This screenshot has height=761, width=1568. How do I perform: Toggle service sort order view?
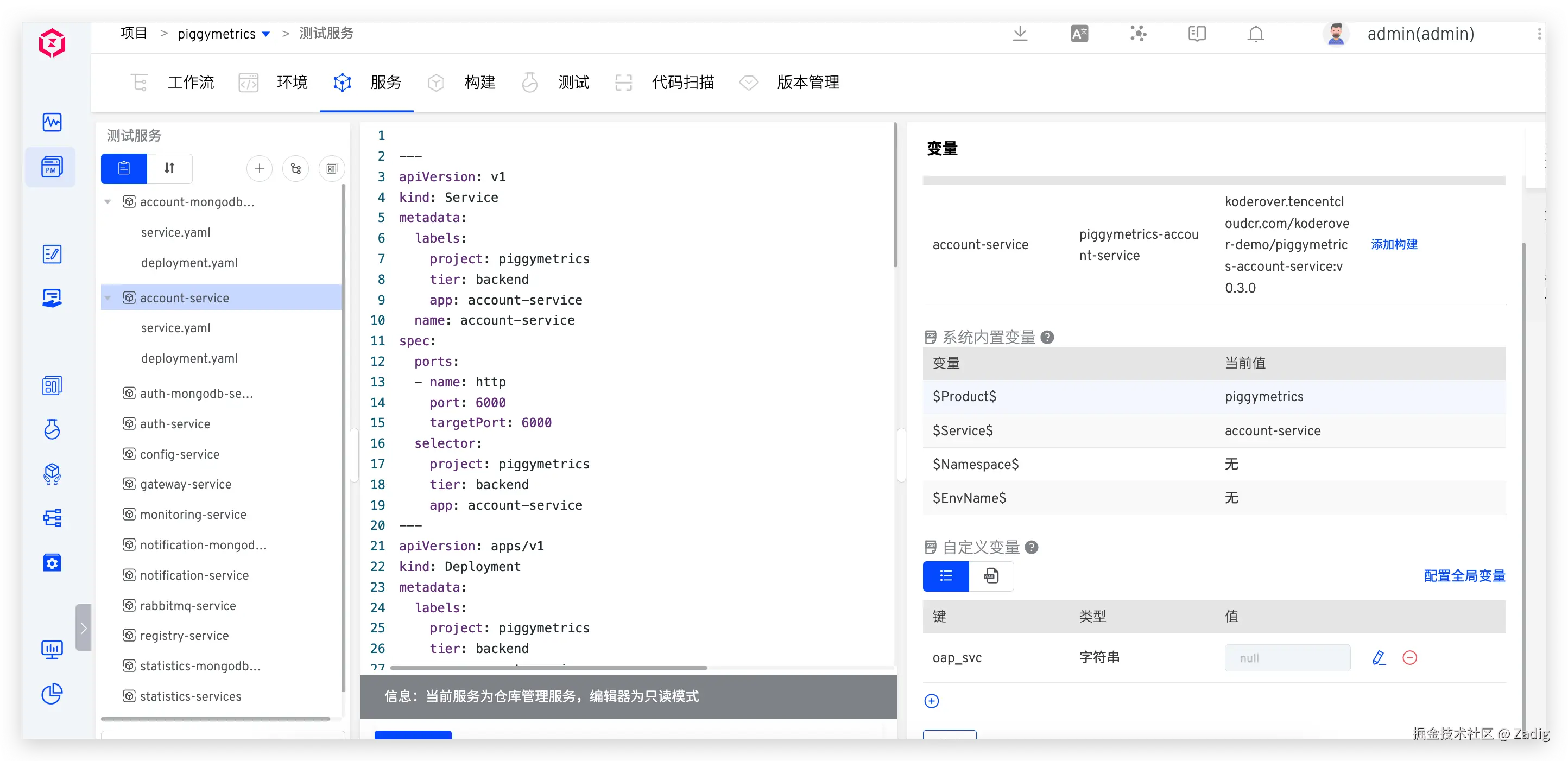tap(170, 168)
